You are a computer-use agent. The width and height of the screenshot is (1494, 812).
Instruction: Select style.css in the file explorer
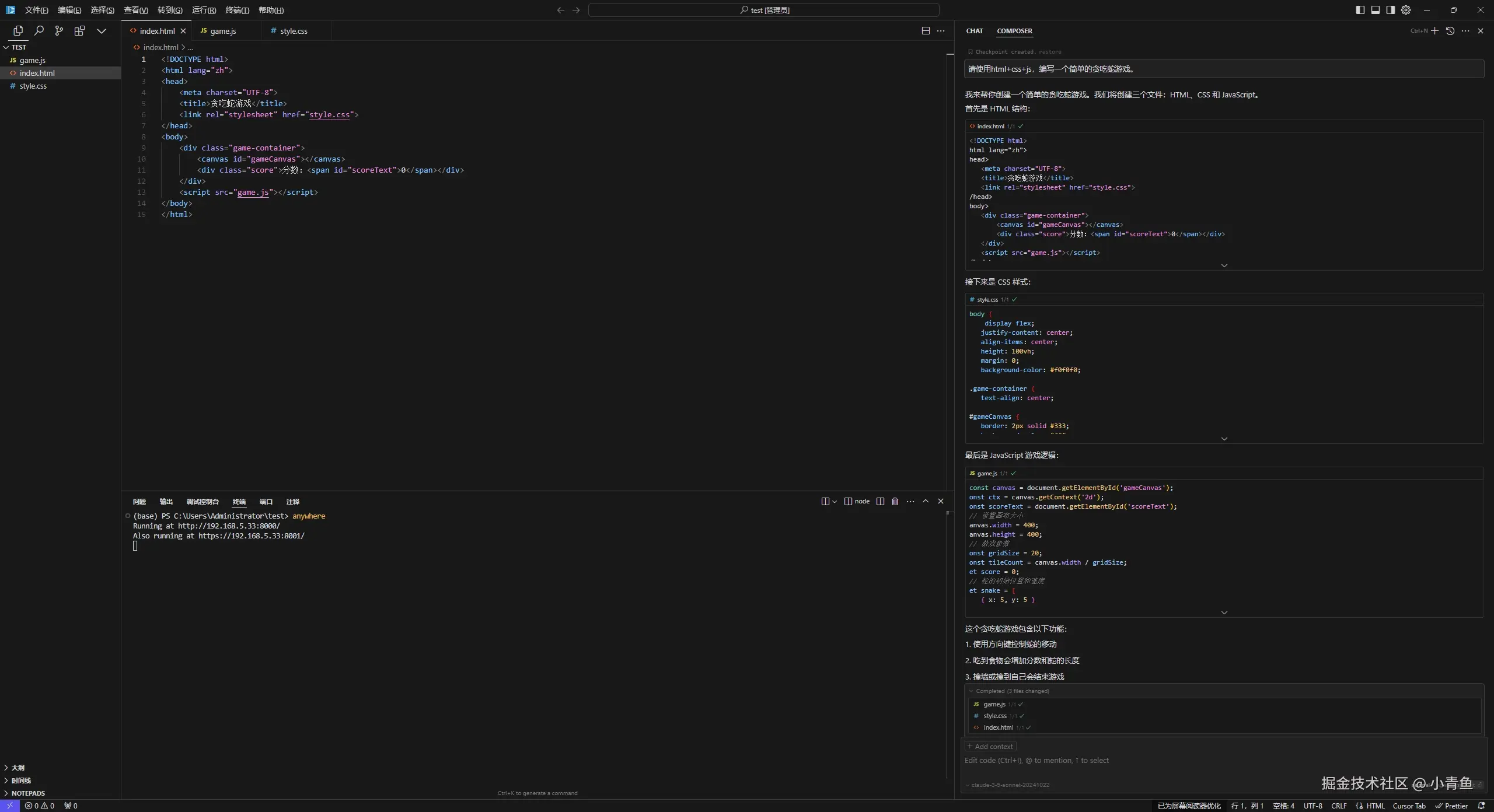33,86
